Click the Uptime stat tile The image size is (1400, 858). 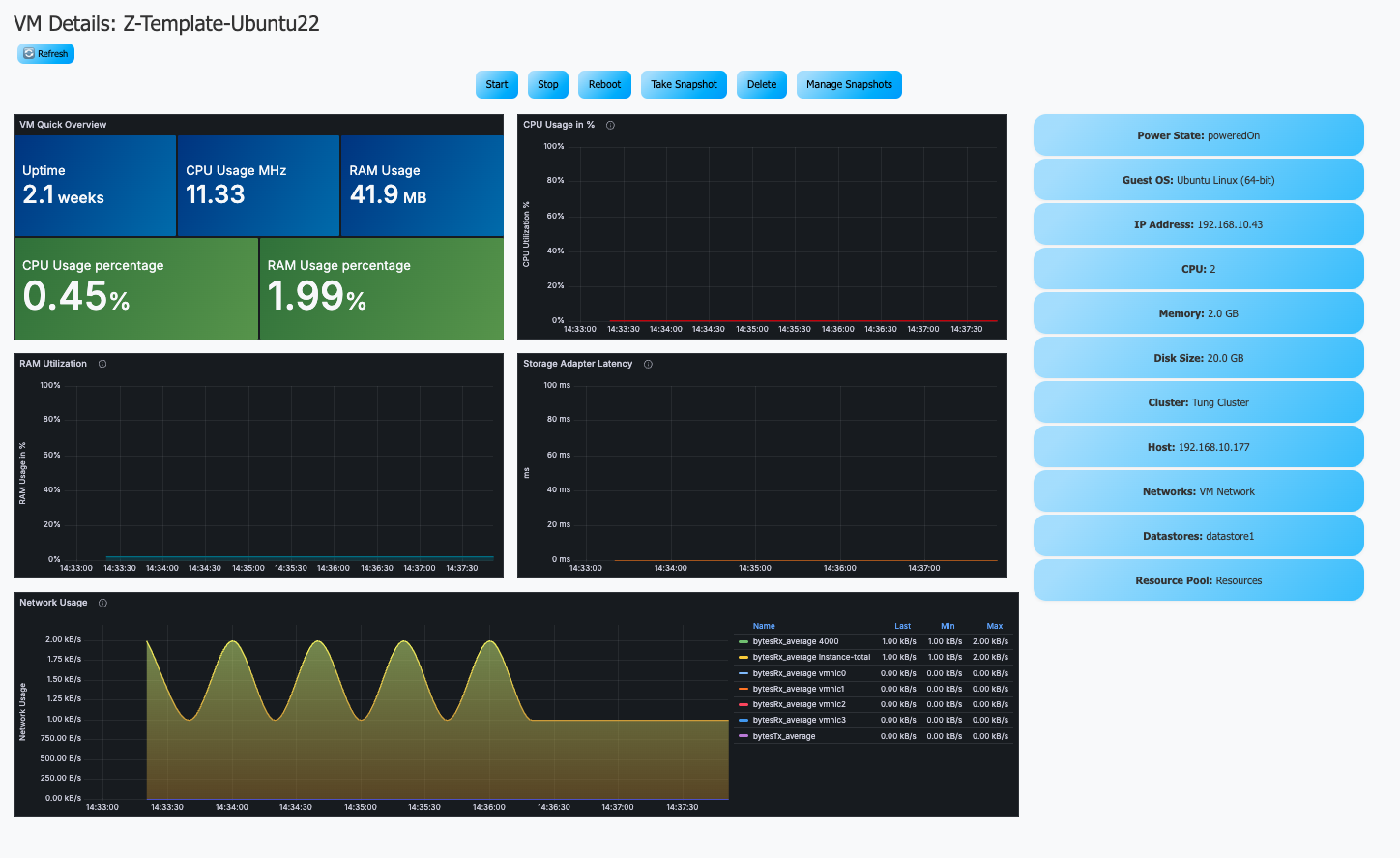[95, 185]
